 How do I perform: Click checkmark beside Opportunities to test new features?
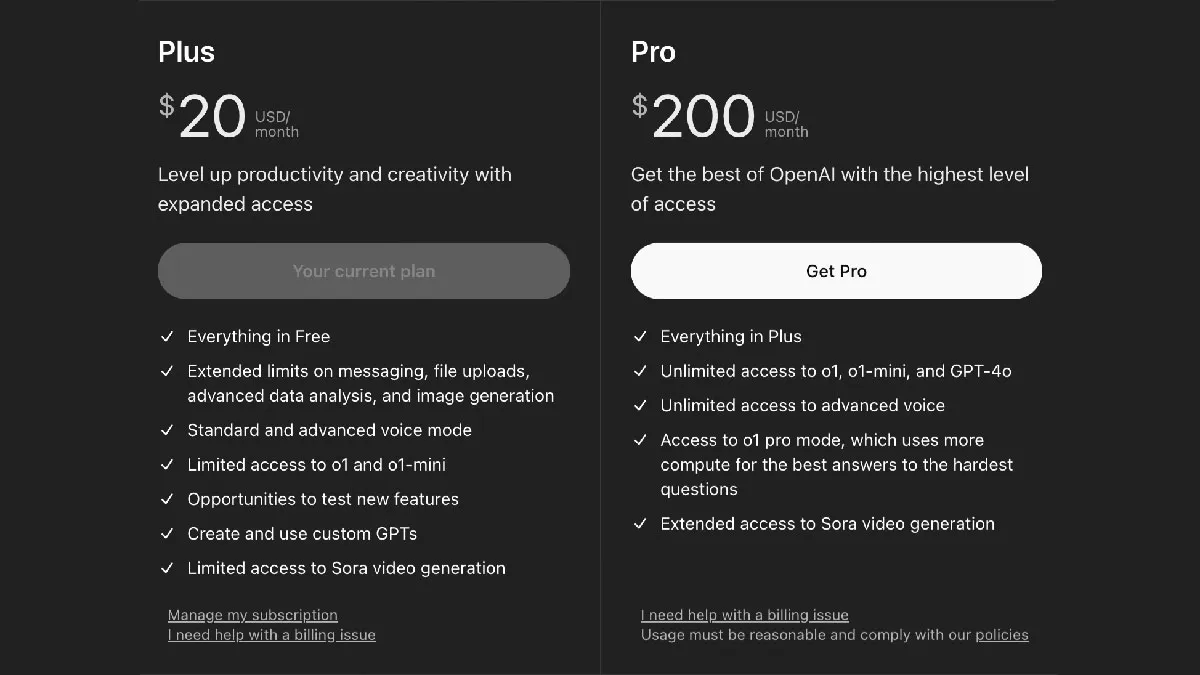tap(167, 499)
